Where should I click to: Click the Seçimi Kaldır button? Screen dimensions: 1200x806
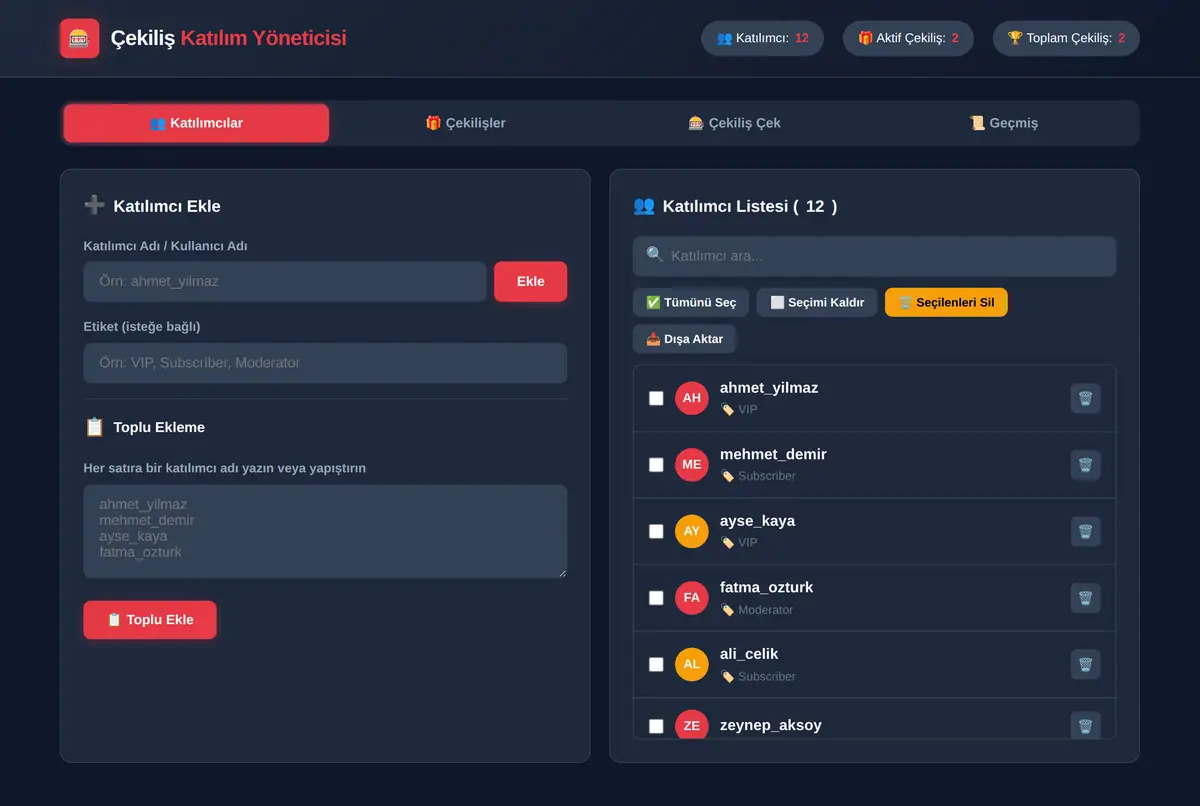pyautogui.click(x=817, y=303)
